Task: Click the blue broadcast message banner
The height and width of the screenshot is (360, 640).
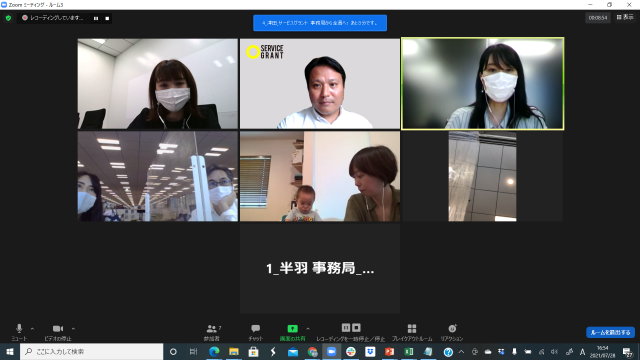Action: pyautogui.click(x=320, y=23)
